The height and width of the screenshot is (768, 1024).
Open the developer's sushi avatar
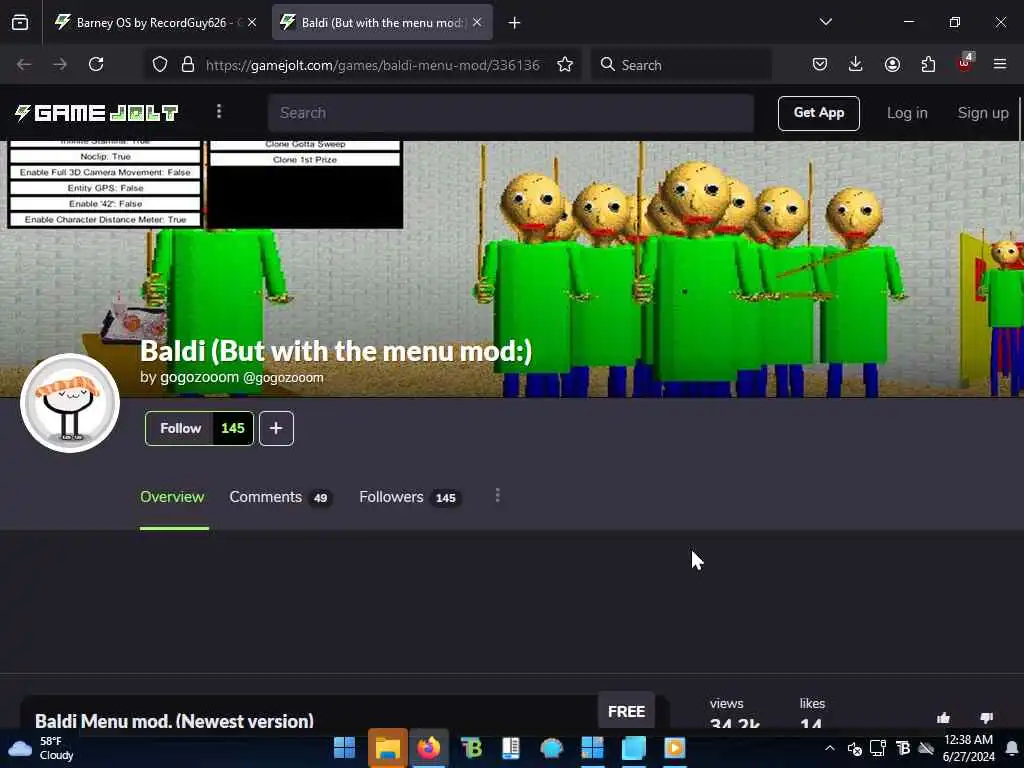pyautogui.click(x=70, y=403)
